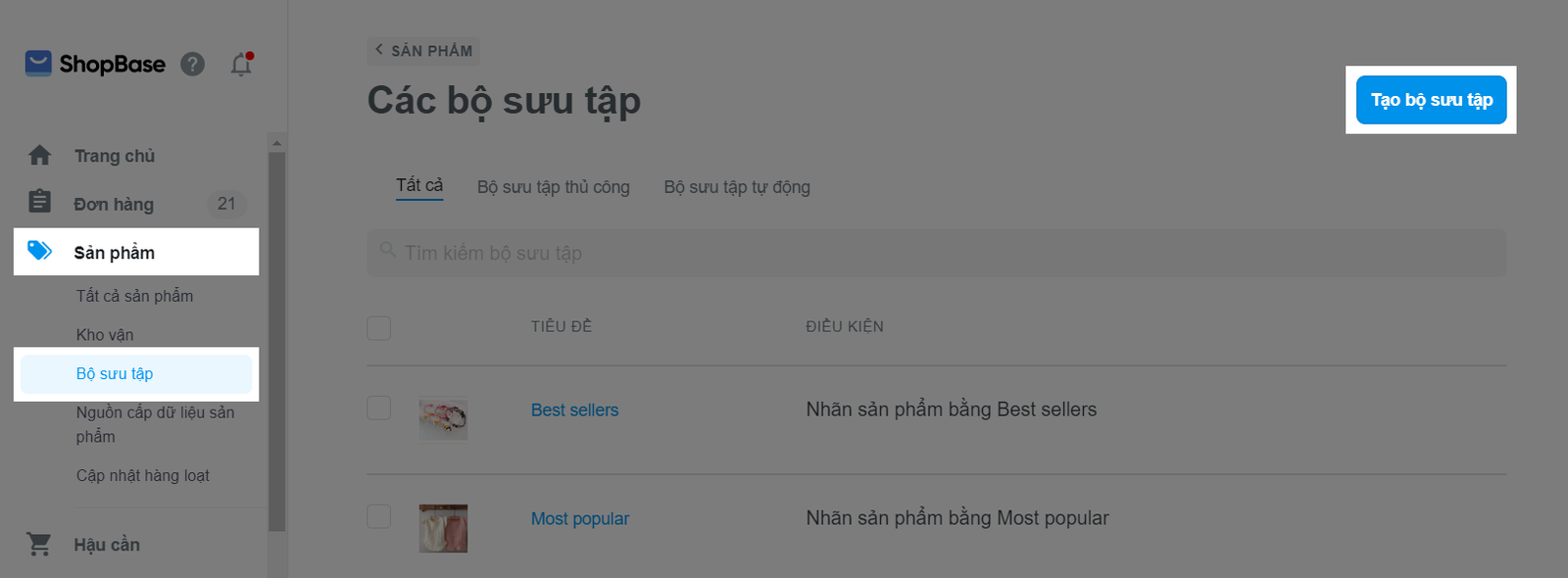Select Tất cả sản phẩm in sidebar
The width and height of the screenshot is (1568, 578).
pyautogui.click(x=135, y=296)
